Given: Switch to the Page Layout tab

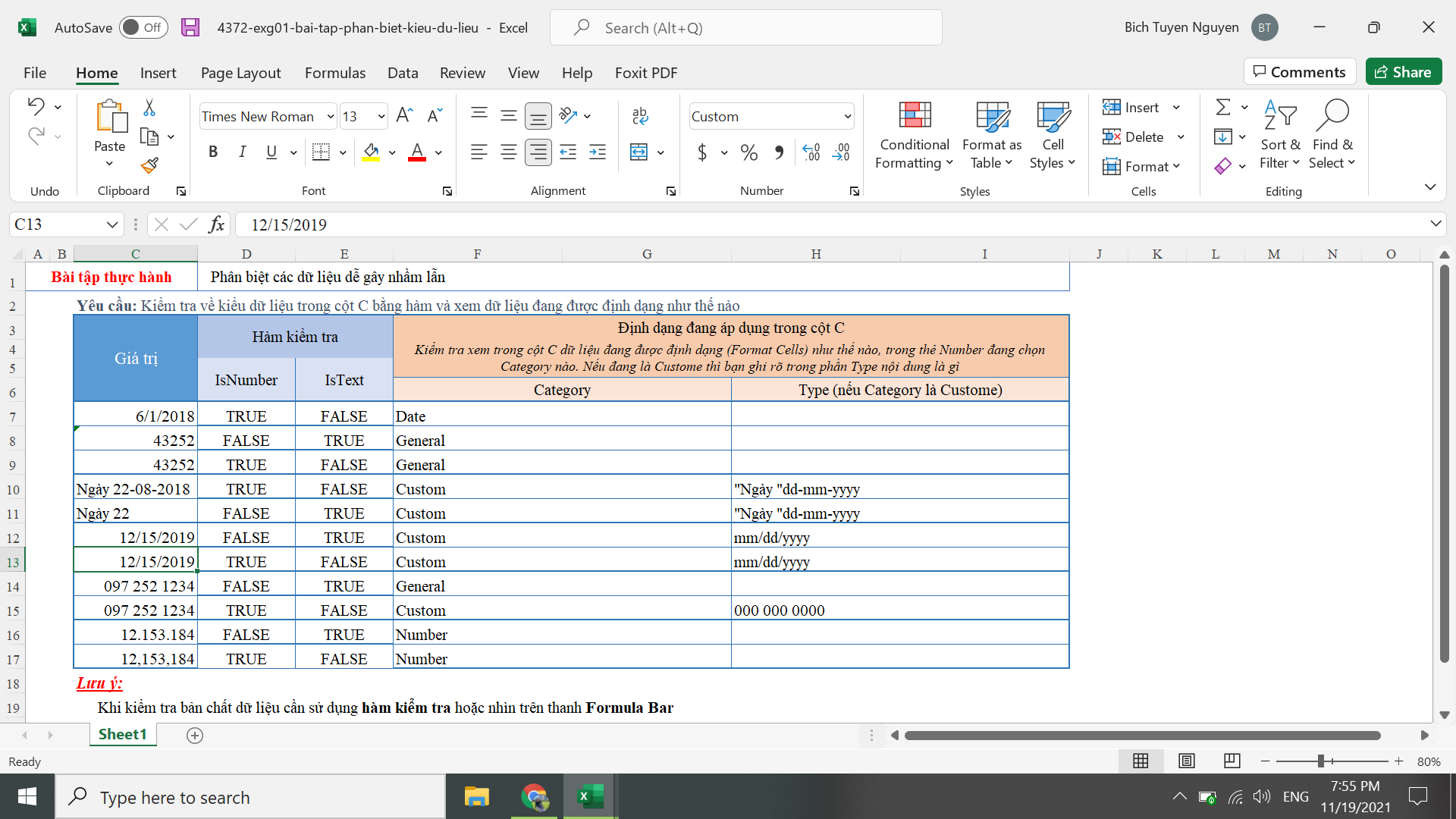Looking at the screenshot, I should click(240, 73).
